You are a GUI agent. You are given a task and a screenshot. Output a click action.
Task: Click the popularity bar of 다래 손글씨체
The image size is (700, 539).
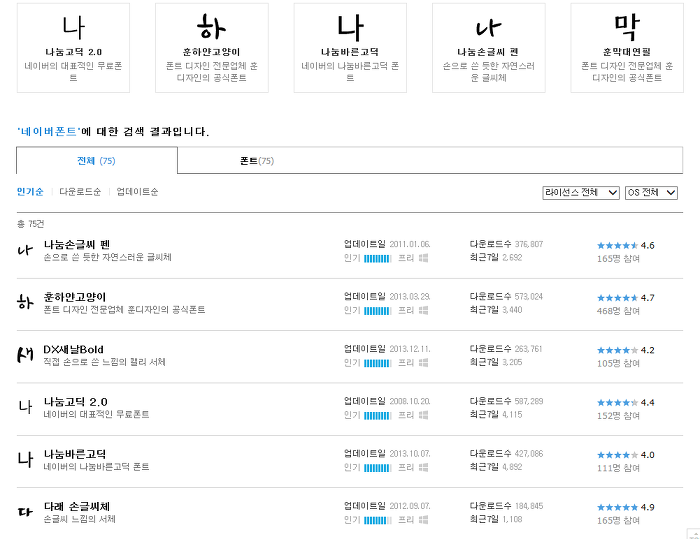coord(378,520)
